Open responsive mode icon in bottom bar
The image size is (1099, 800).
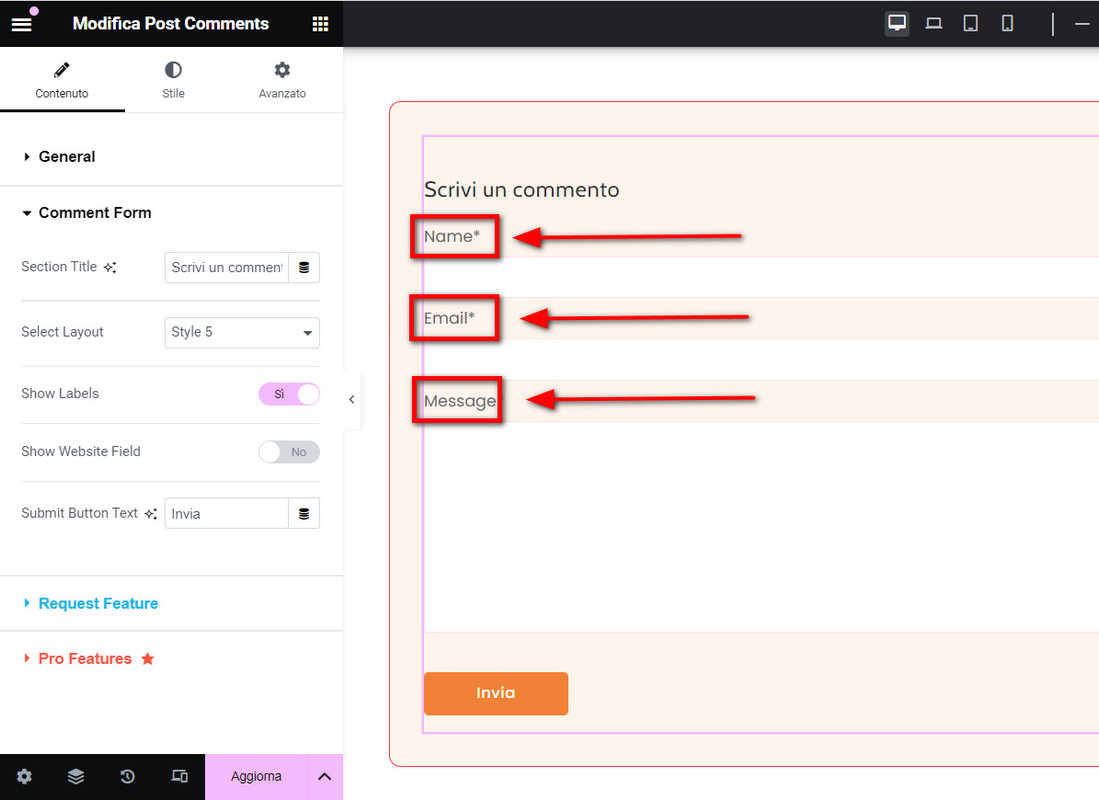[x=179, y=777]
